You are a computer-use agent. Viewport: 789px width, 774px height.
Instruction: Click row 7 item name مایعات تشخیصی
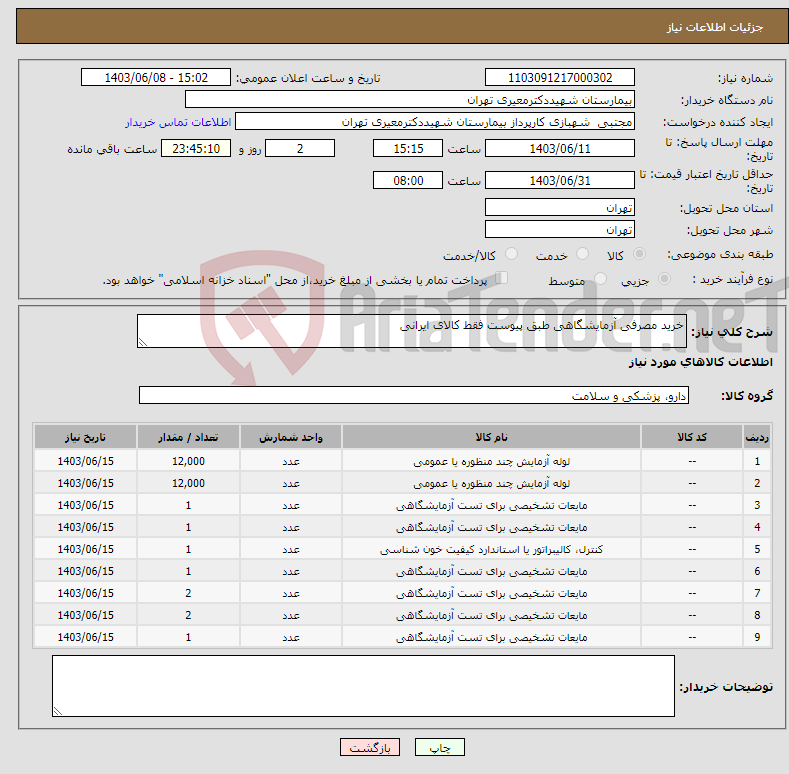(x=491, y=593)
